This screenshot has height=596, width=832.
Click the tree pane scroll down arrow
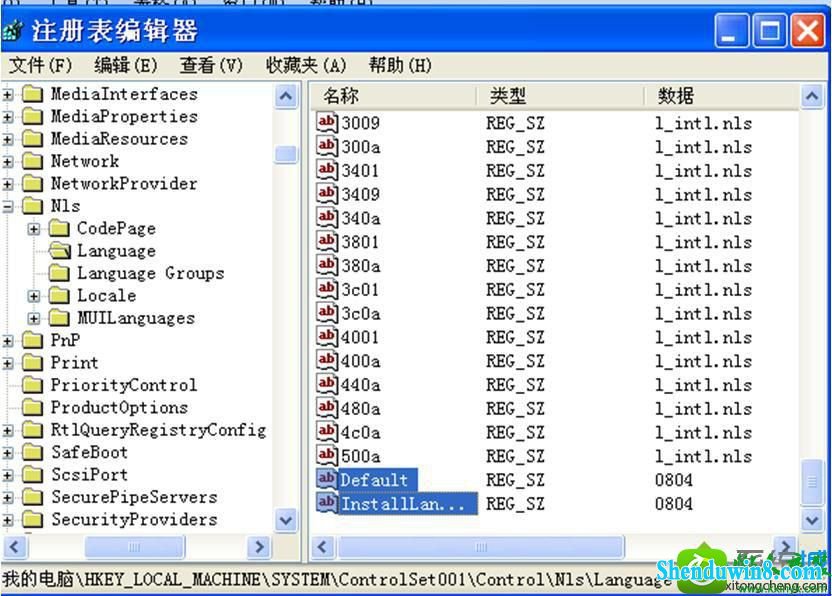pyautogui.click(x=286, y=520)
